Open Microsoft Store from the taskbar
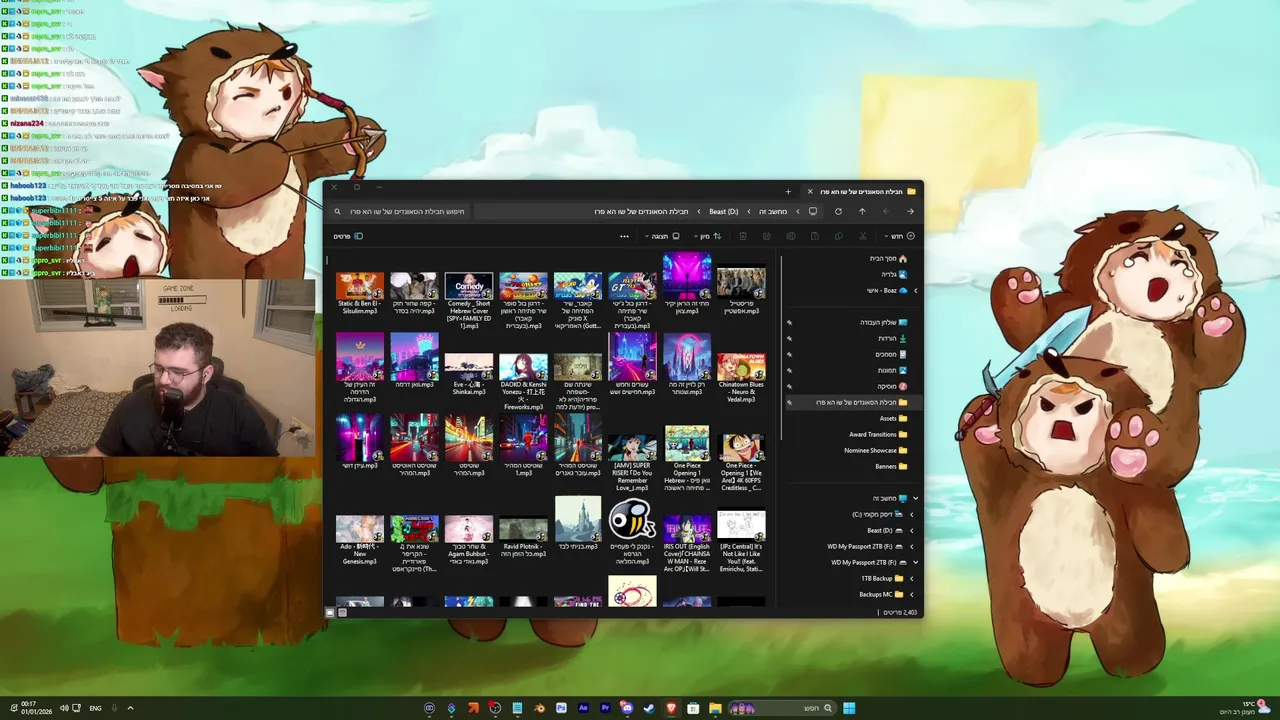1280x720 pixels. 693,708
